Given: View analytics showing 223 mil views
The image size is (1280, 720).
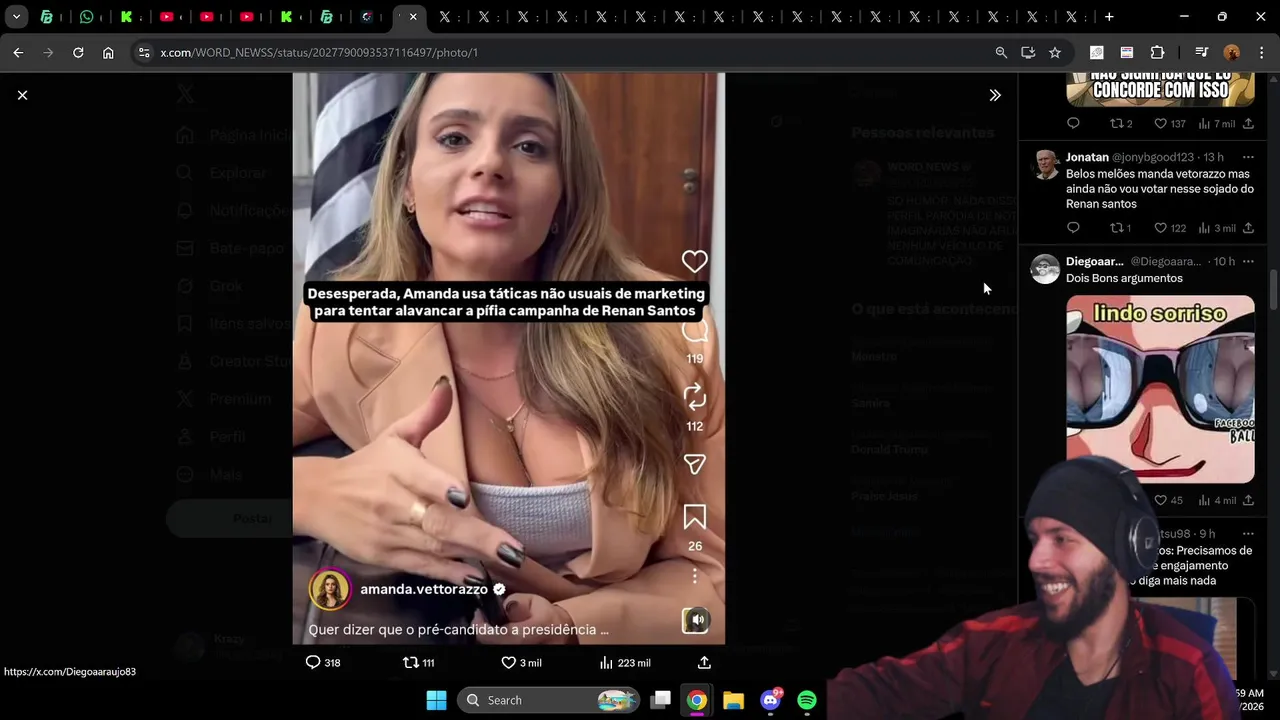Looking at the screenshot, I should tap(625, 662).
